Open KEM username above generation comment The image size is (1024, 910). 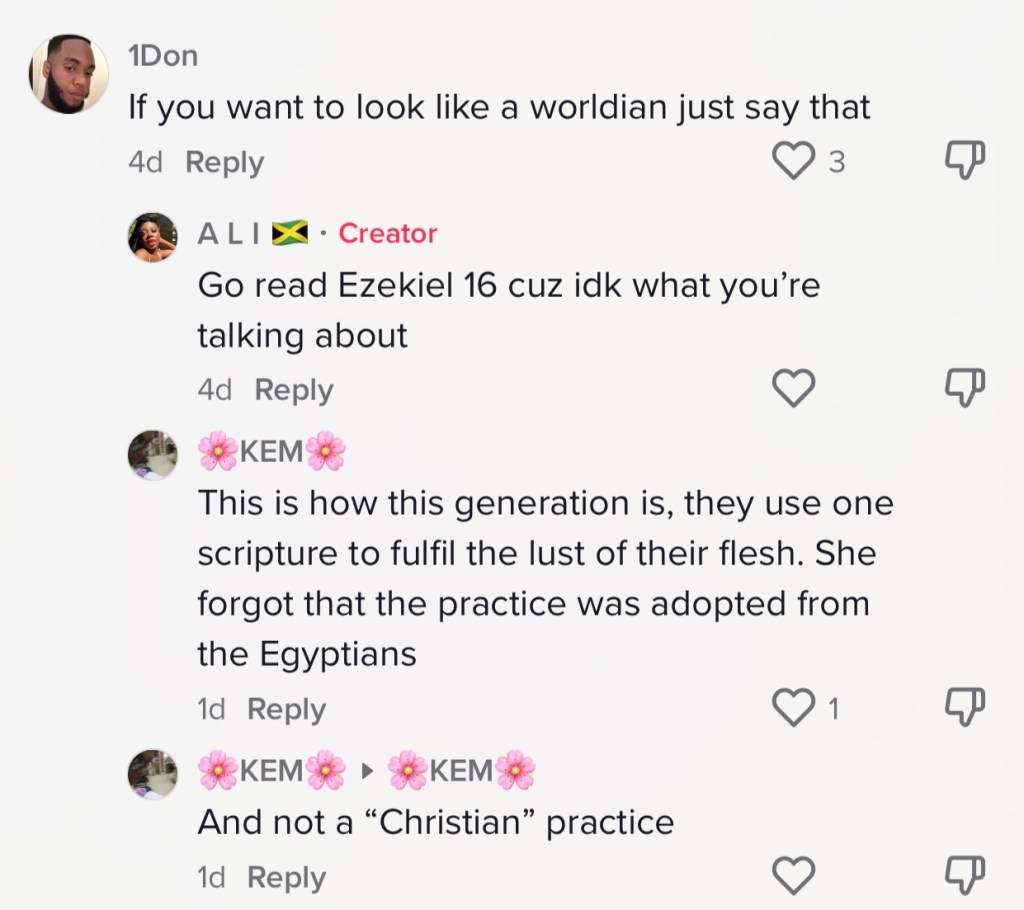point(271,452)
